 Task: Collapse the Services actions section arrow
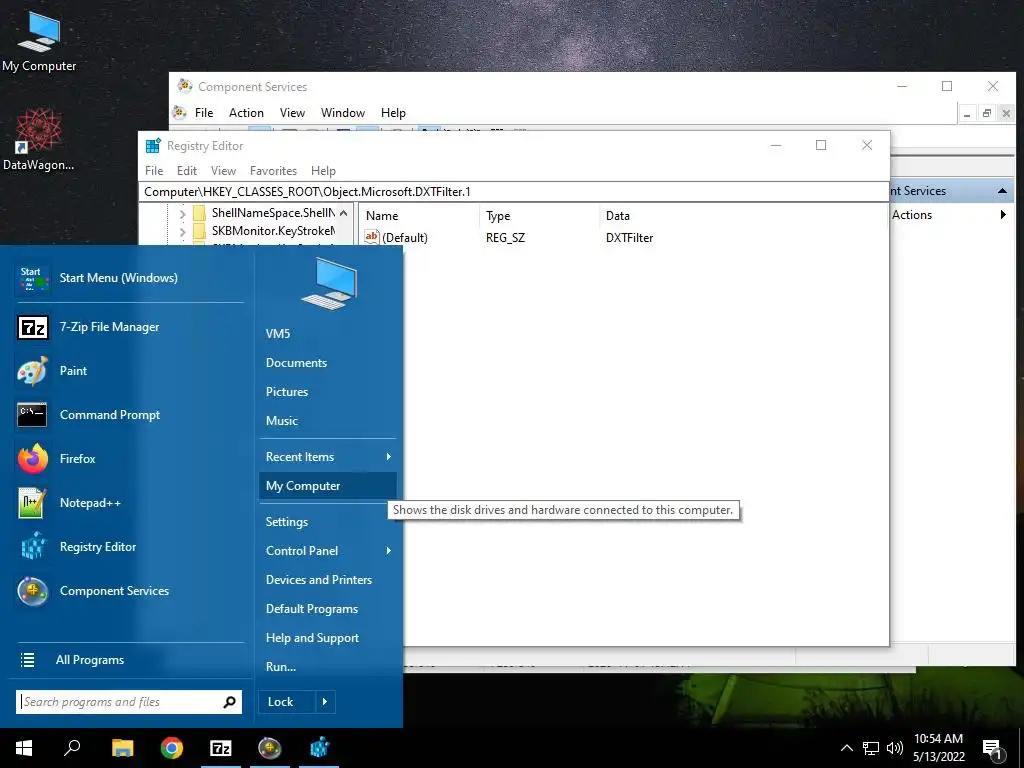click(x=1002, y=191)
